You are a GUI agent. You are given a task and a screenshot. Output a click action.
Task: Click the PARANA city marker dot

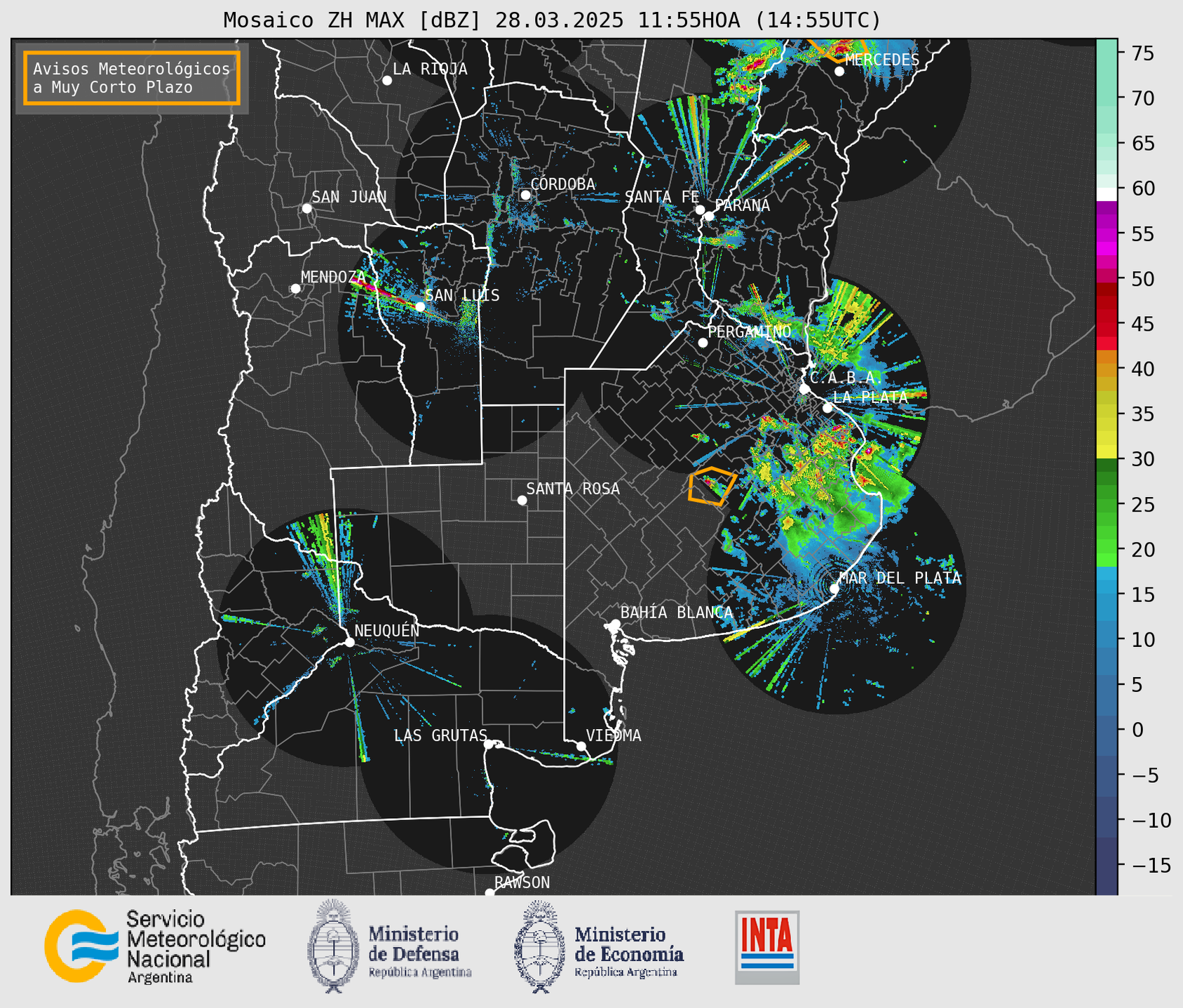709,216
